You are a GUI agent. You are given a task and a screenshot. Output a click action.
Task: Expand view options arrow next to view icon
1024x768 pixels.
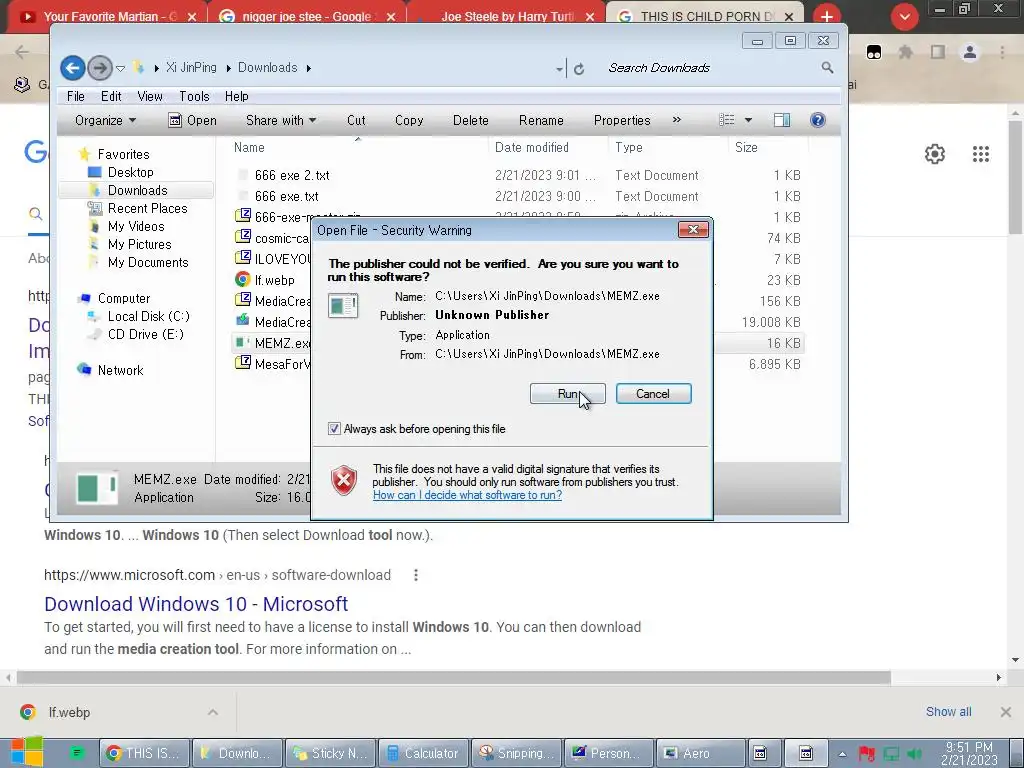pyautogui.click(x=748, y=120)
